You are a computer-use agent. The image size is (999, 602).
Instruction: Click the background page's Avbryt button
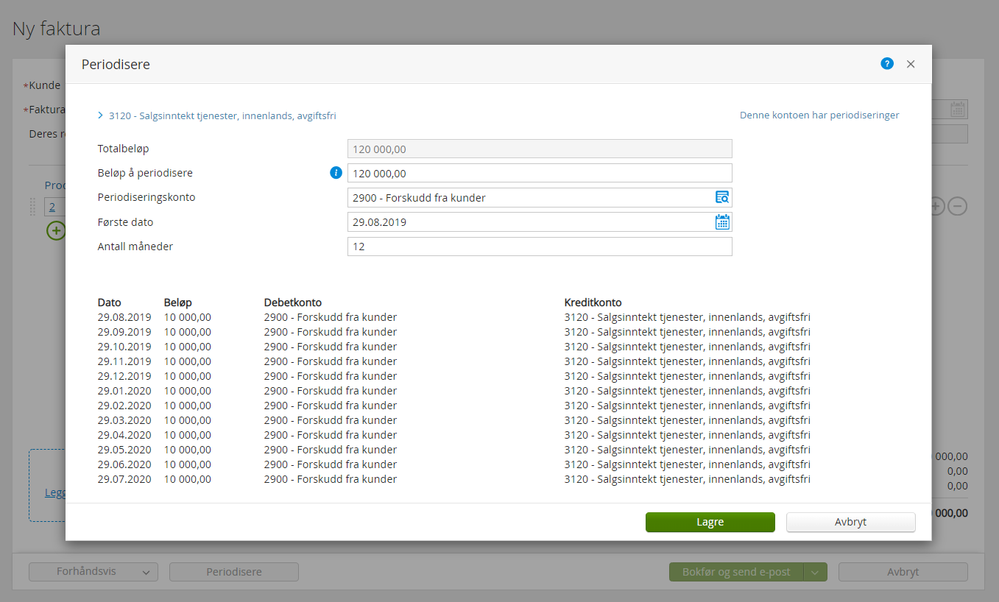coord(903,571)
